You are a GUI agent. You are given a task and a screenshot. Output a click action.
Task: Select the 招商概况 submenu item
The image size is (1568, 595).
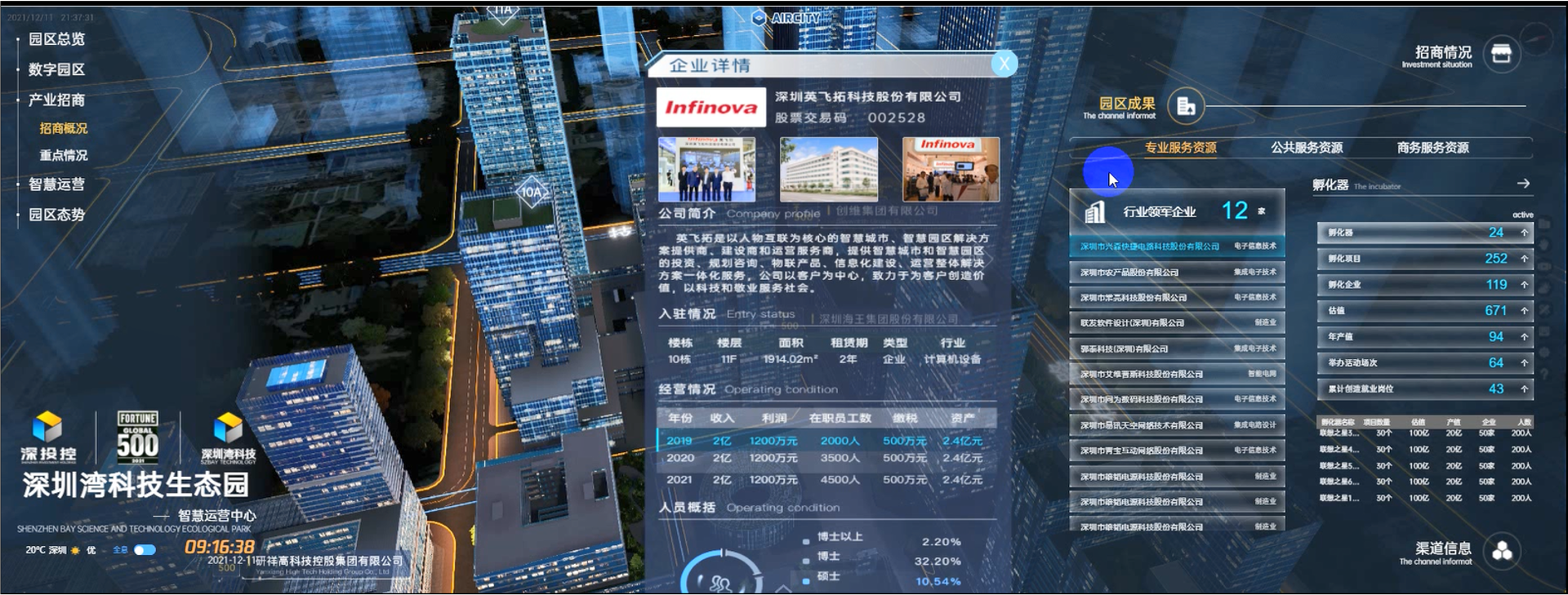[x=64, y=128]
